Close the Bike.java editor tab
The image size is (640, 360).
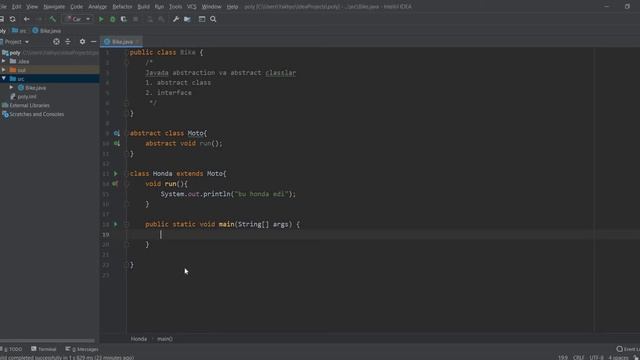[138, 42]
